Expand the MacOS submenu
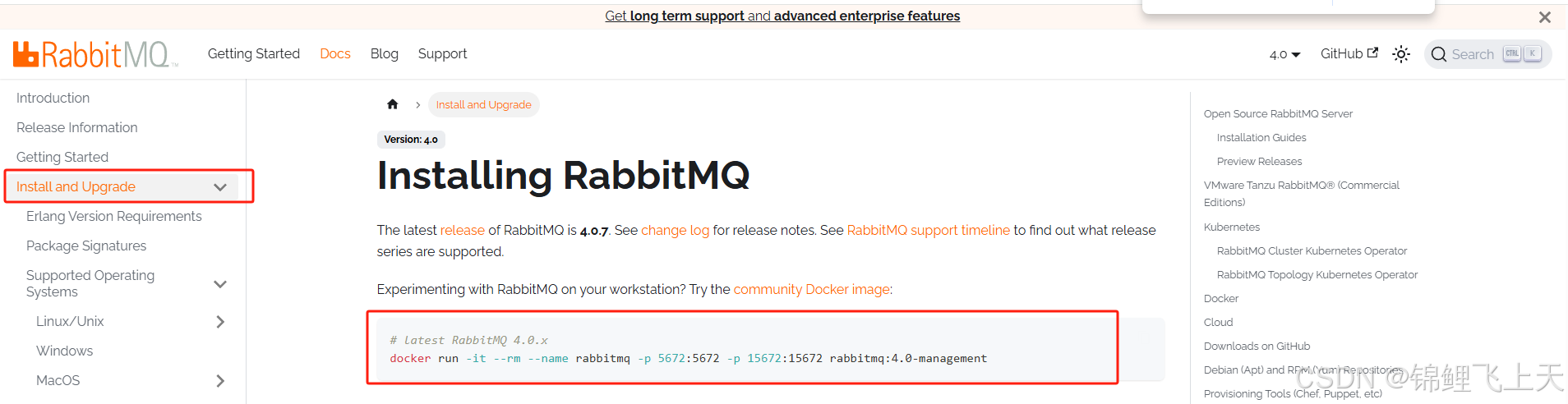Screen dimensions: 1568x404 coord(219,381)
